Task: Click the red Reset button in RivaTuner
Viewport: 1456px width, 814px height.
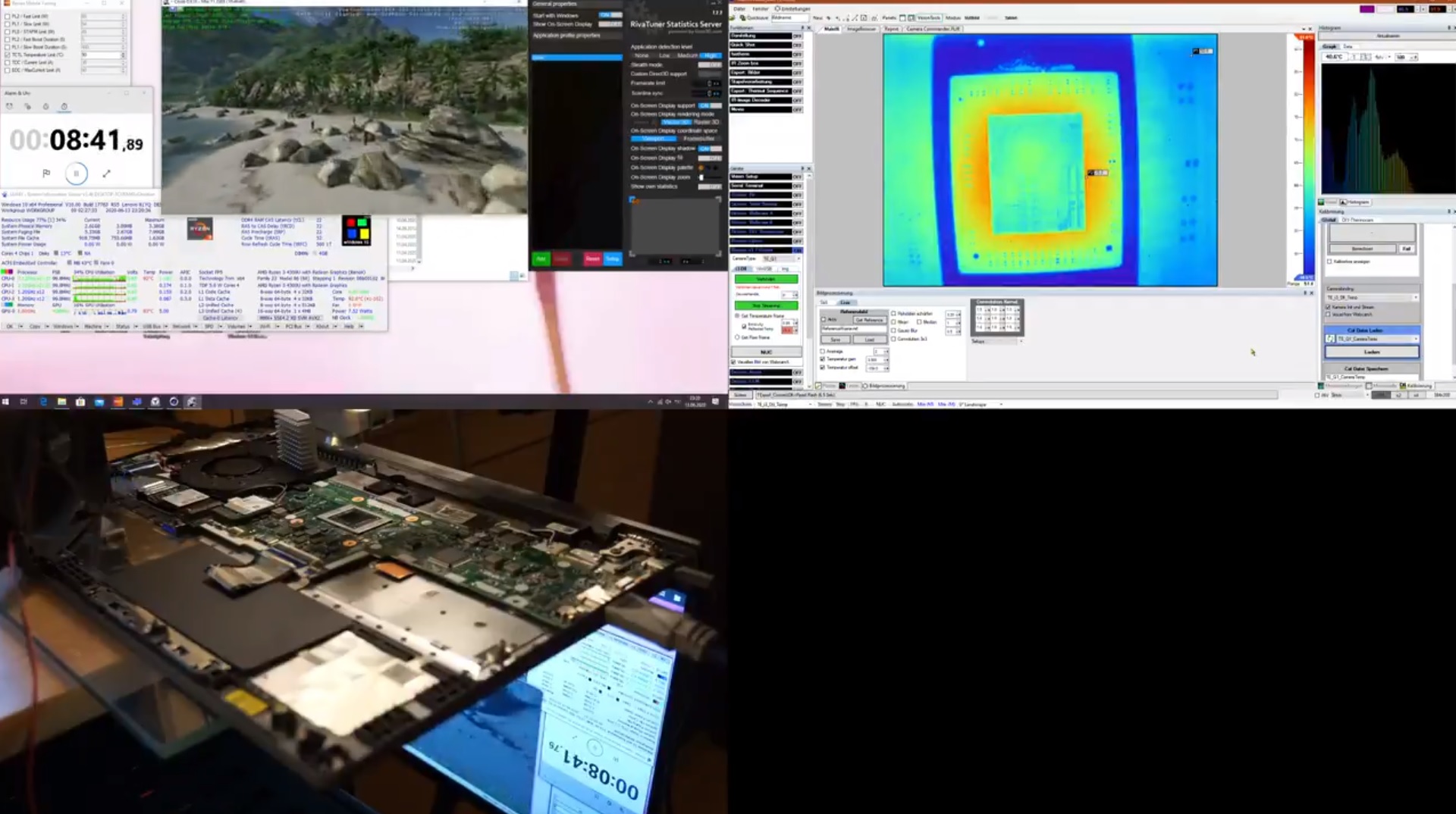Action: tap(592, 259)
